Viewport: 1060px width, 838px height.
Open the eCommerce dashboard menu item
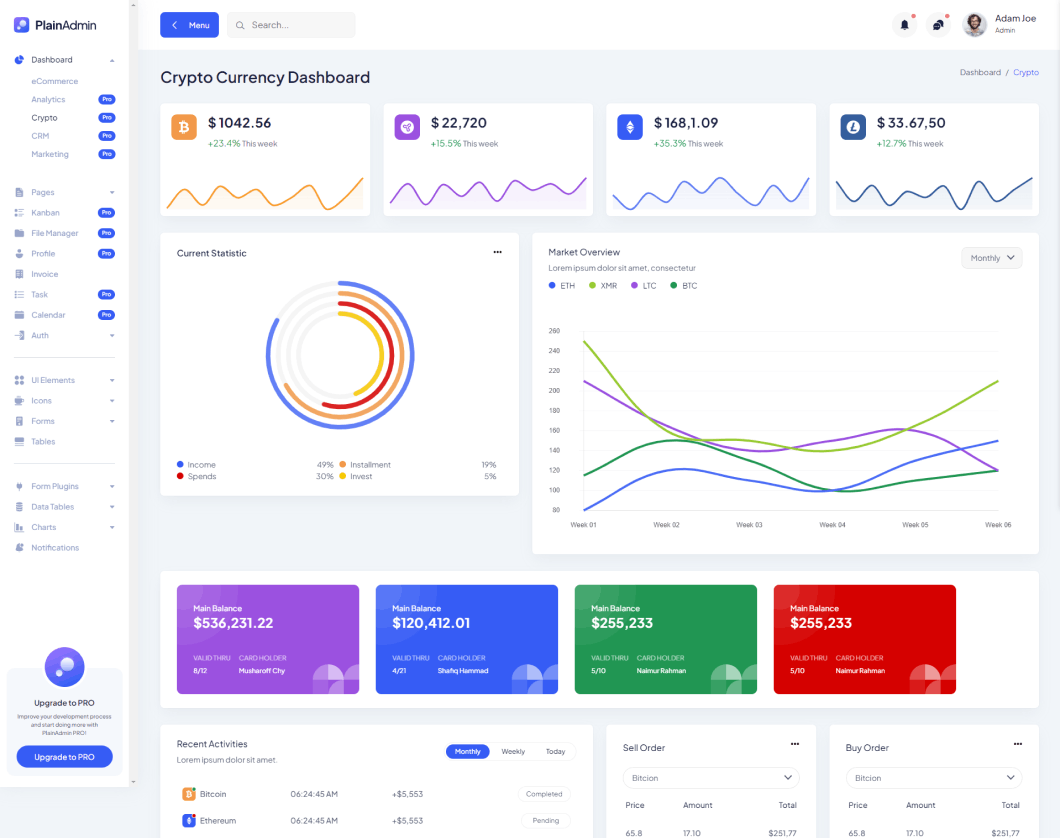click(54, 81)
